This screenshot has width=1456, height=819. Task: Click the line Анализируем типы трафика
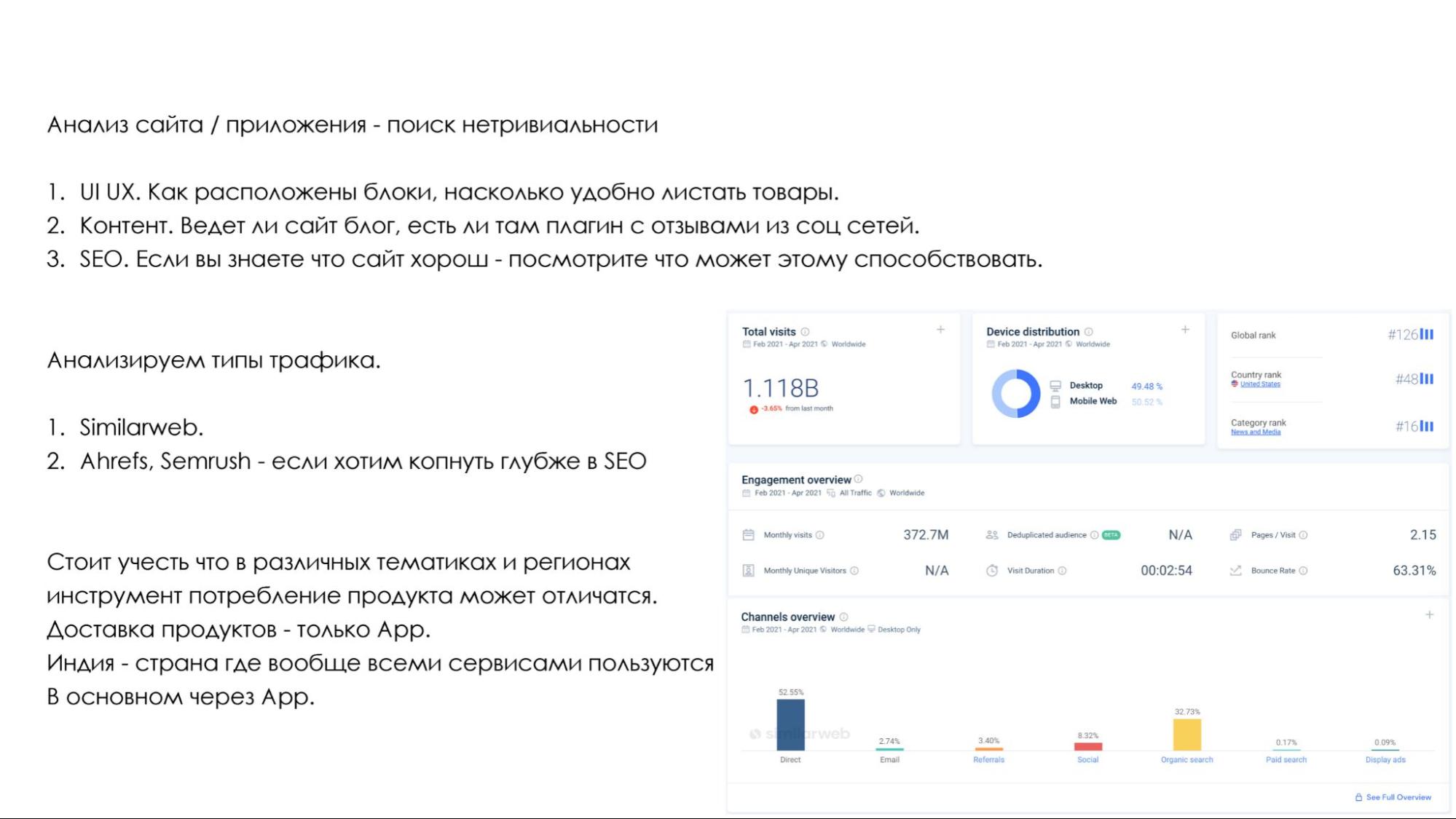[x=214, y=360]
